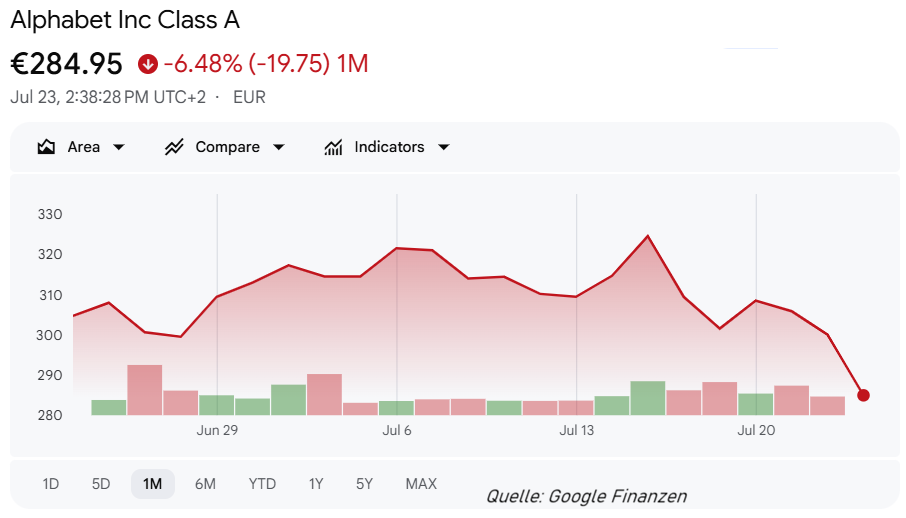Click the 290 price axis value
Screen dimensions: 906x518
point(50,375)
